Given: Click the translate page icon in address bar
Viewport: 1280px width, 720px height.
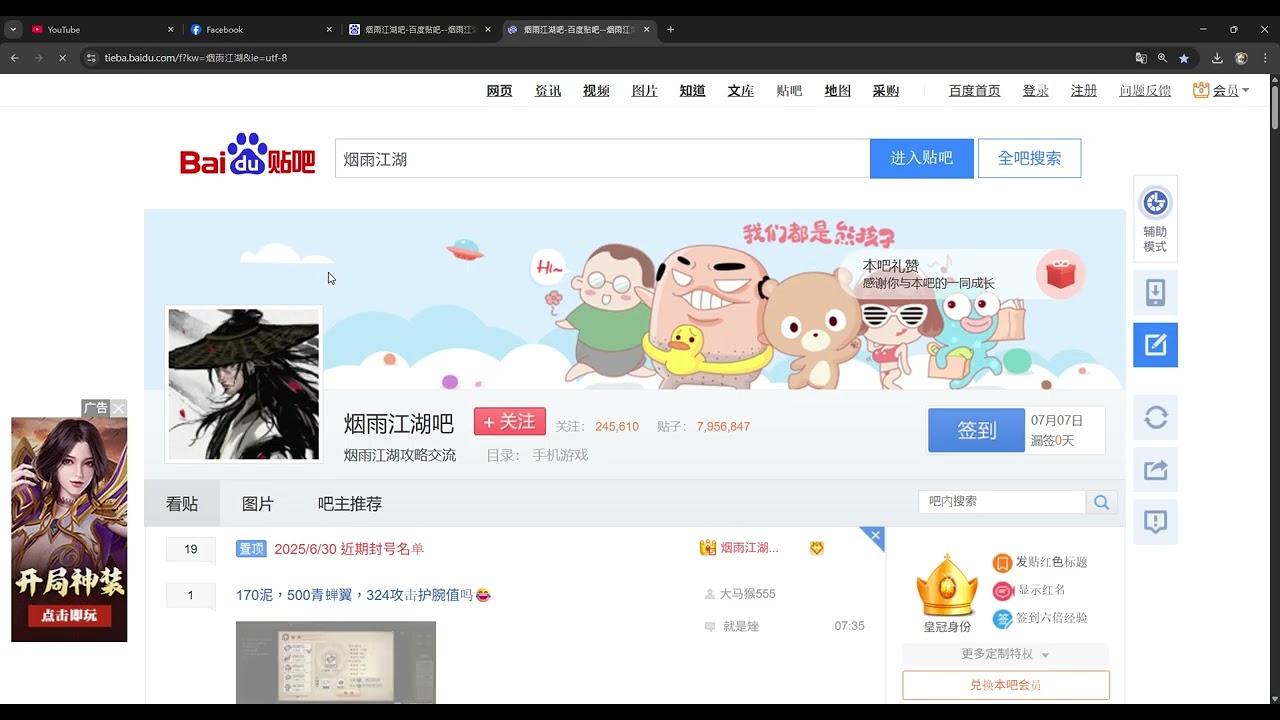Looking at the screenshot, I should pyautogui.click(x=1141, y=58).
